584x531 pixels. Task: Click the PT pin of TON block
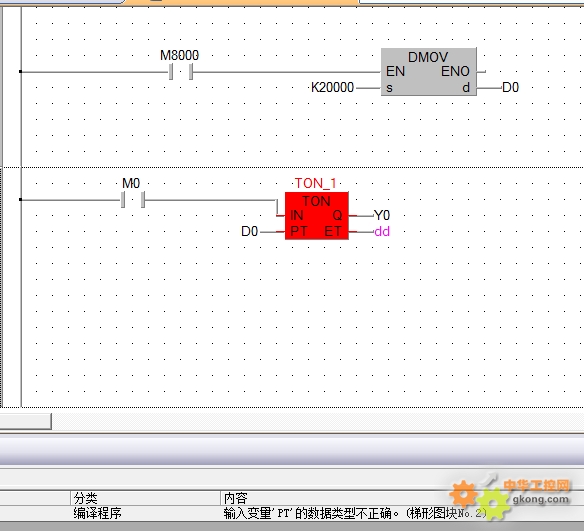click(x=299, y=231)
